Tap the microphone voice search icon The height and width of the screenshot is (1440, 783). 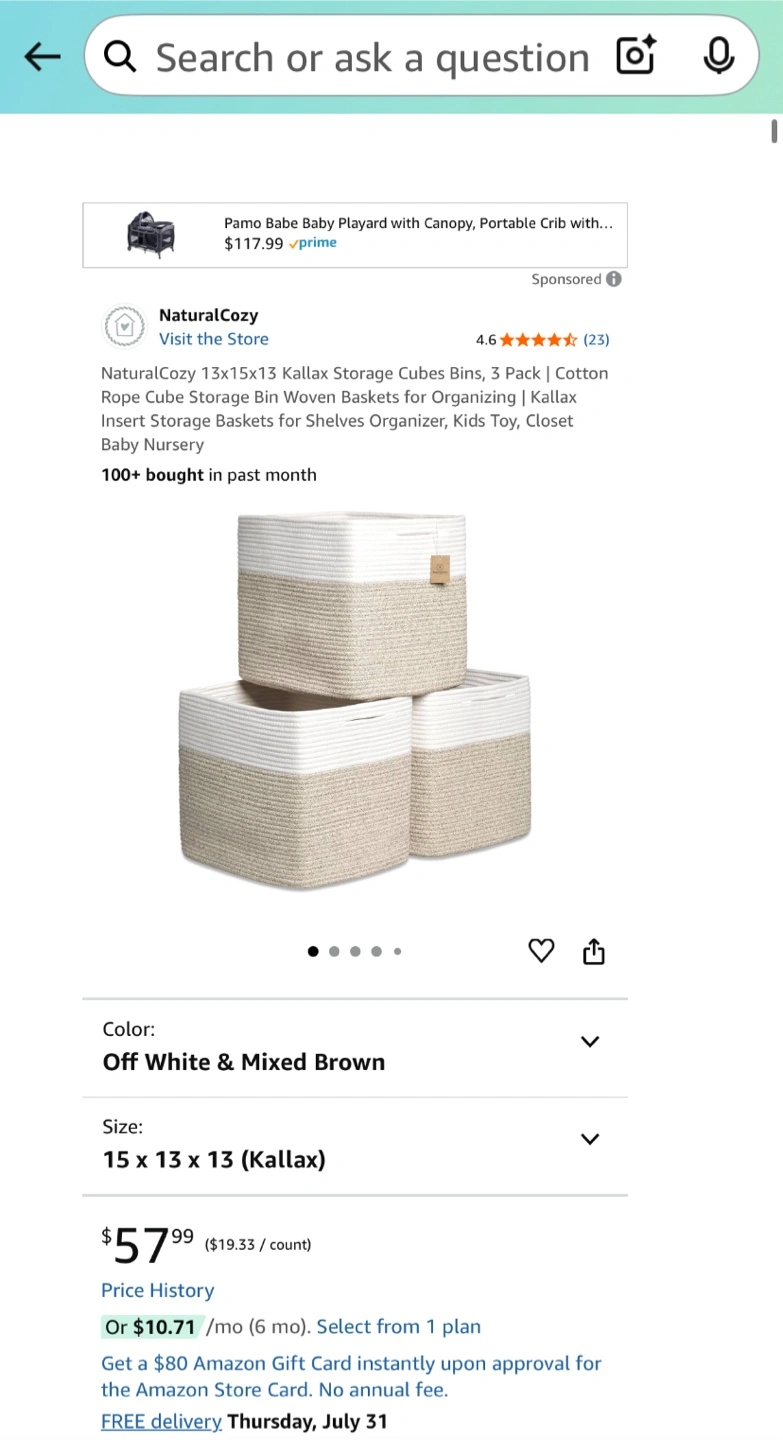[x=718, y=56]
